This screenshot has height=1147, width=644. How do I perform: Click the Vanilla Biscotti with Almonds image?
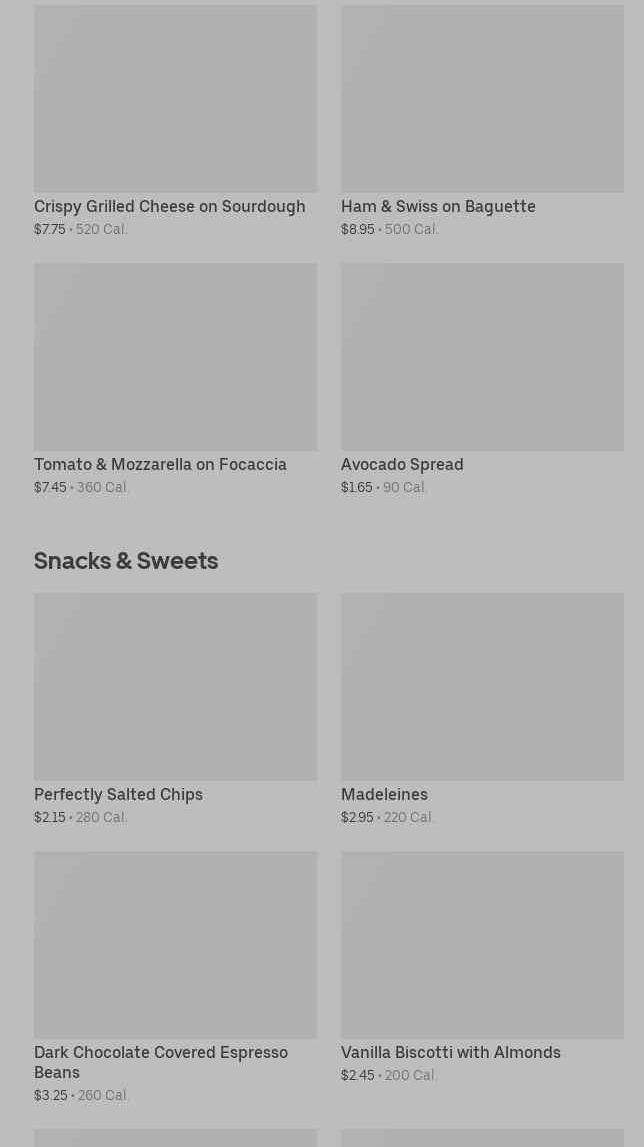point(482,944)
